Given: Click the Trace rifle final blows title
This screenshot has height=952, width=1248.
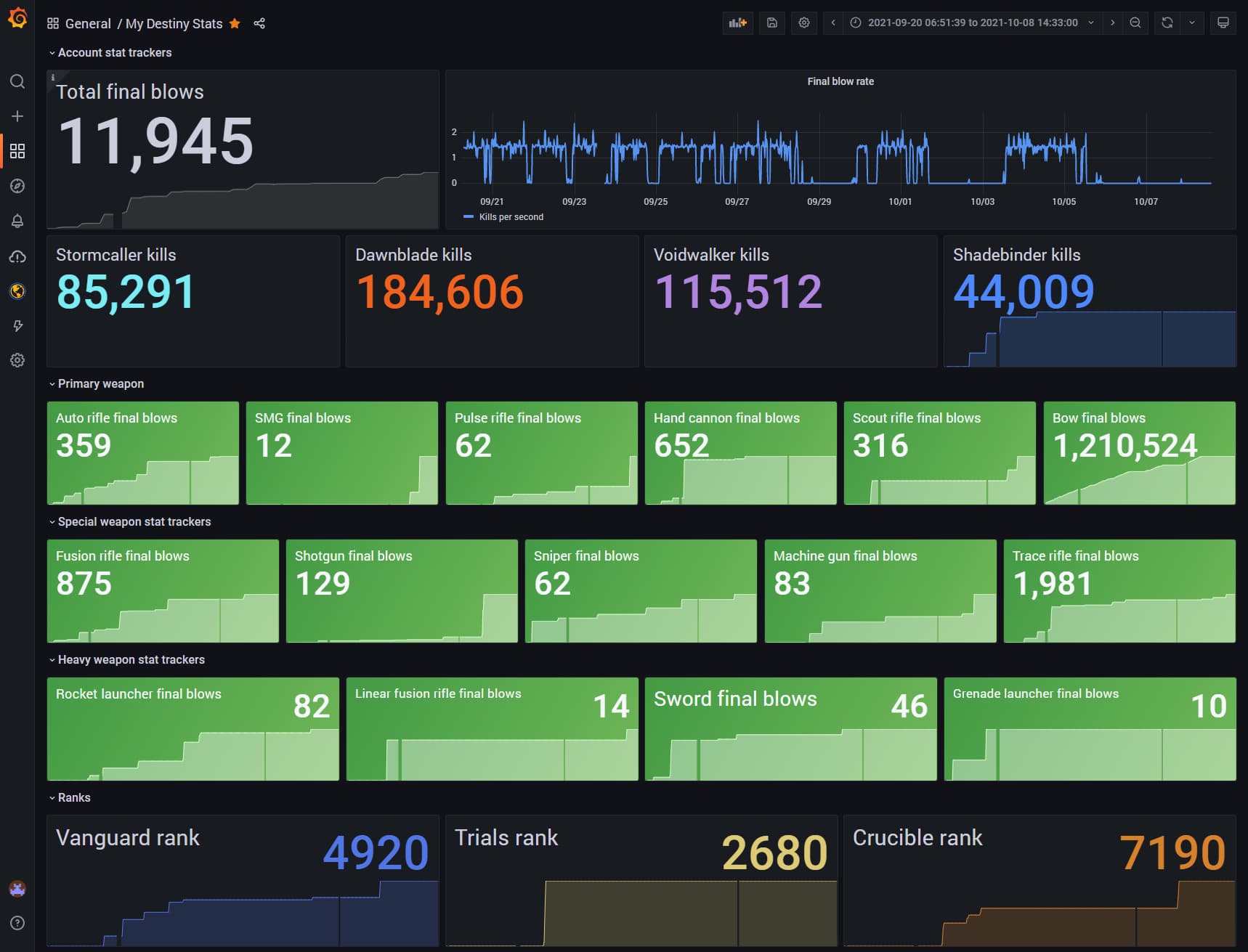Looking at the screenshot, I should tap(1075, 556).
